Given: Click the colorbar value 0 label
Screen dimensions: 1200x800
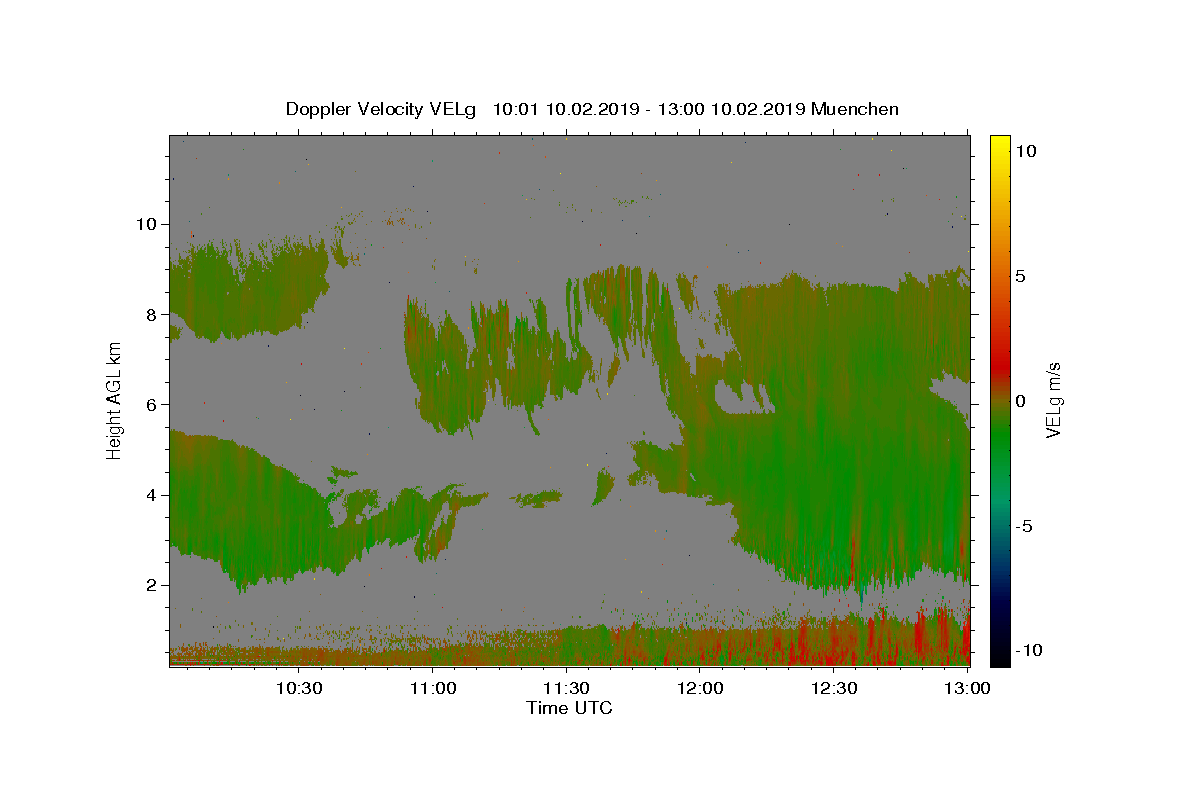Looking at the screenshot, I should click(x=1020, y=401).
